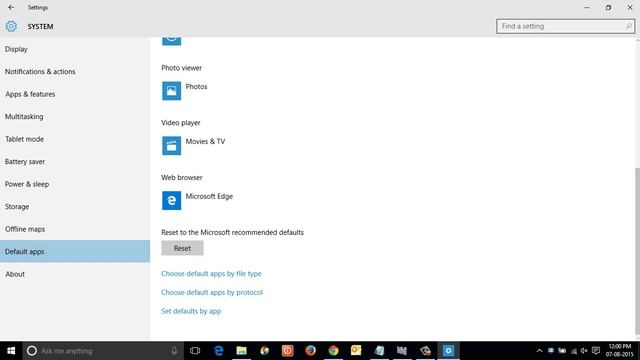Click the back arrow in Settings
640x360 pixels.
coord(11,7)
